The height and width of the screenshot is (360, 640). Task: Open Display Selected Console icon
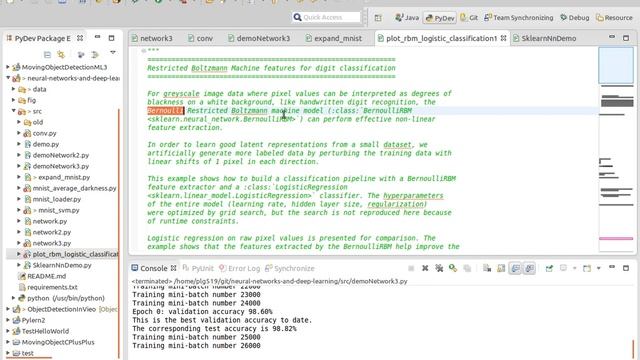563,268
